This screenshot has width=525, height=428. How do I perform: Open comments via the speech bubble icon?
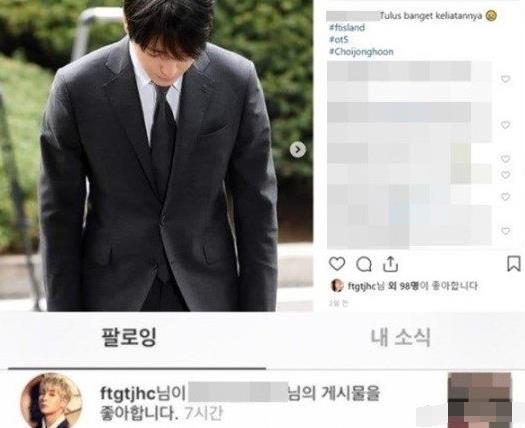tap(364, 265)
